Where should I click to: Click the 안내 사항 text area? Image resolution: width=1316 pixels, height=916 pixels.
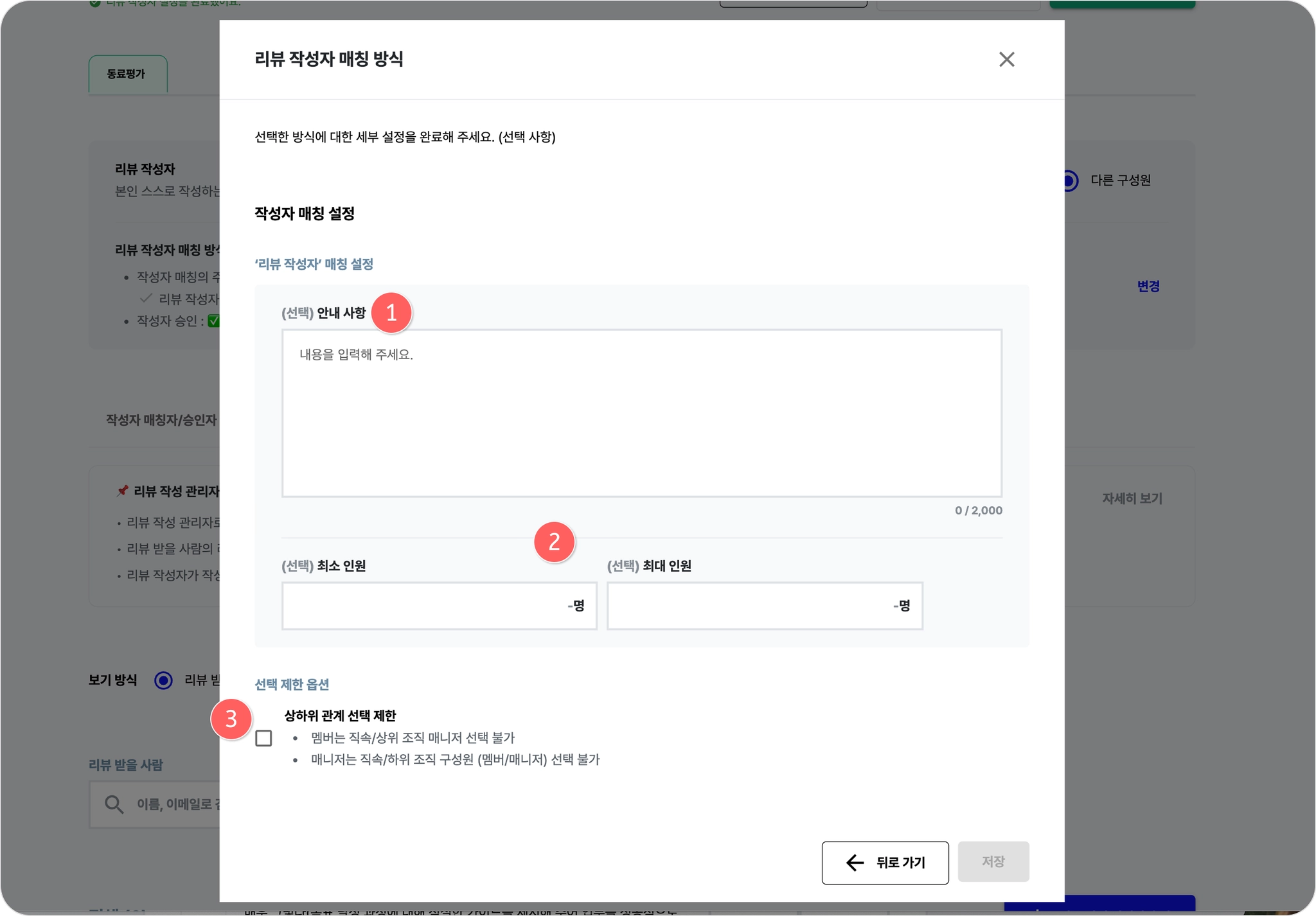point(641,413)
